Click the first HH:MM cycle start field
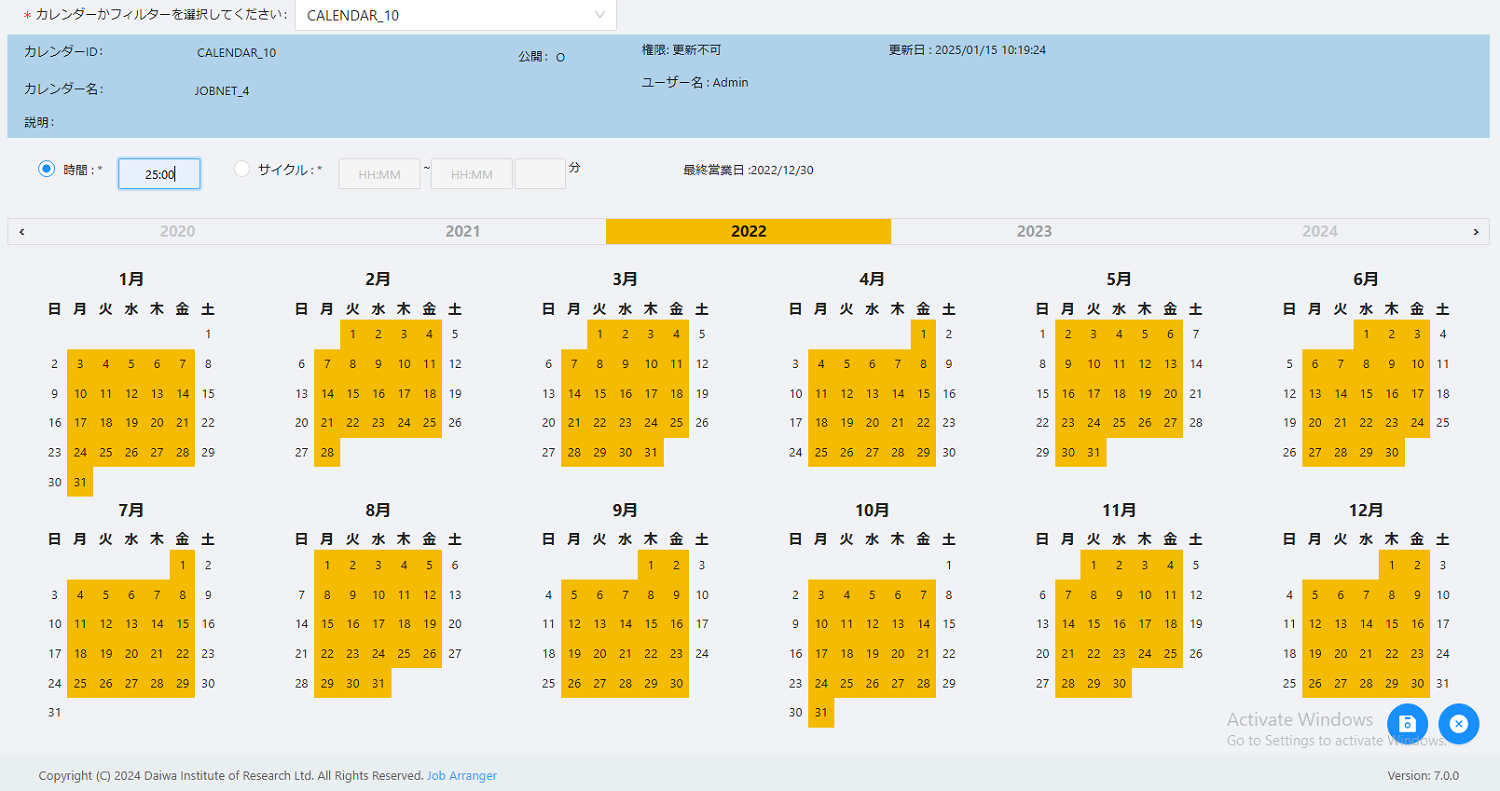The height and width of the screenshot is (791, 1500). point(379,173)
